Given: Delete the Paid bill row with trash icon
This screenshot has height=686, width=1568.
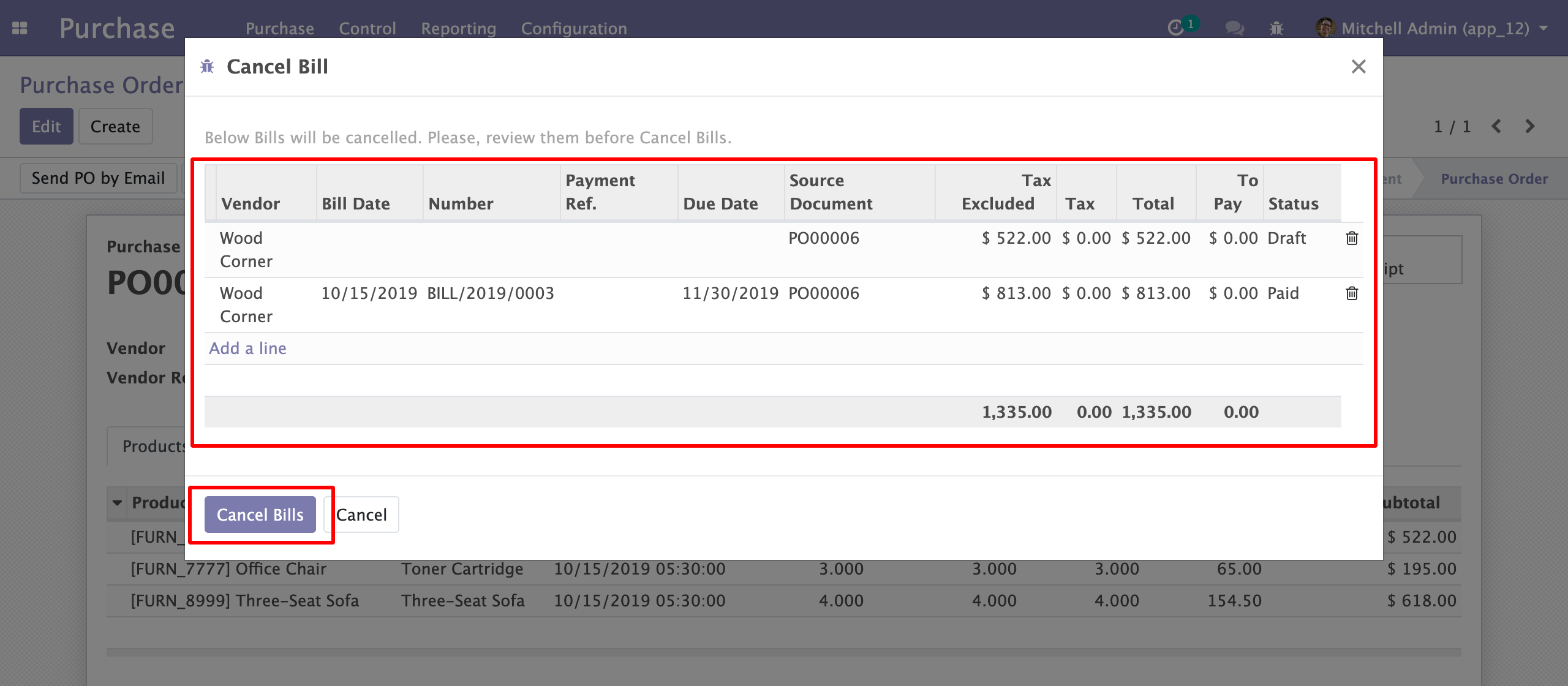Looking at the screenshot, I should point(1352,293).
